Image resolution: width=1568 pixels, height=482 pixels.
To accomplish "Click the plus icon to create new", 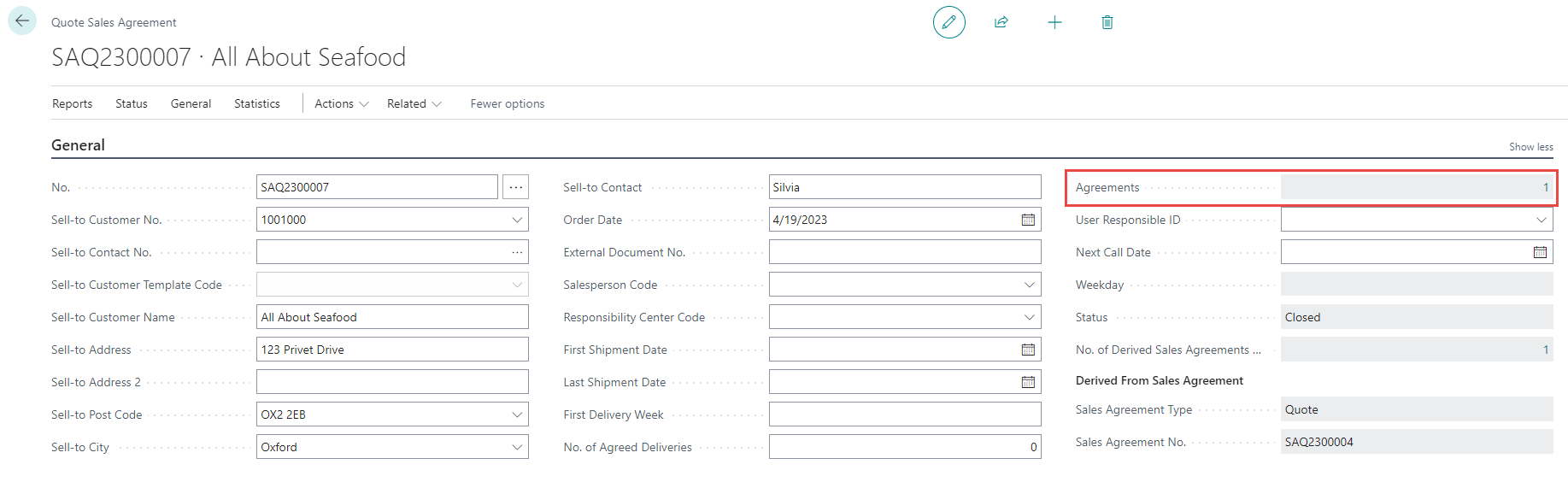I will 1054,22.
